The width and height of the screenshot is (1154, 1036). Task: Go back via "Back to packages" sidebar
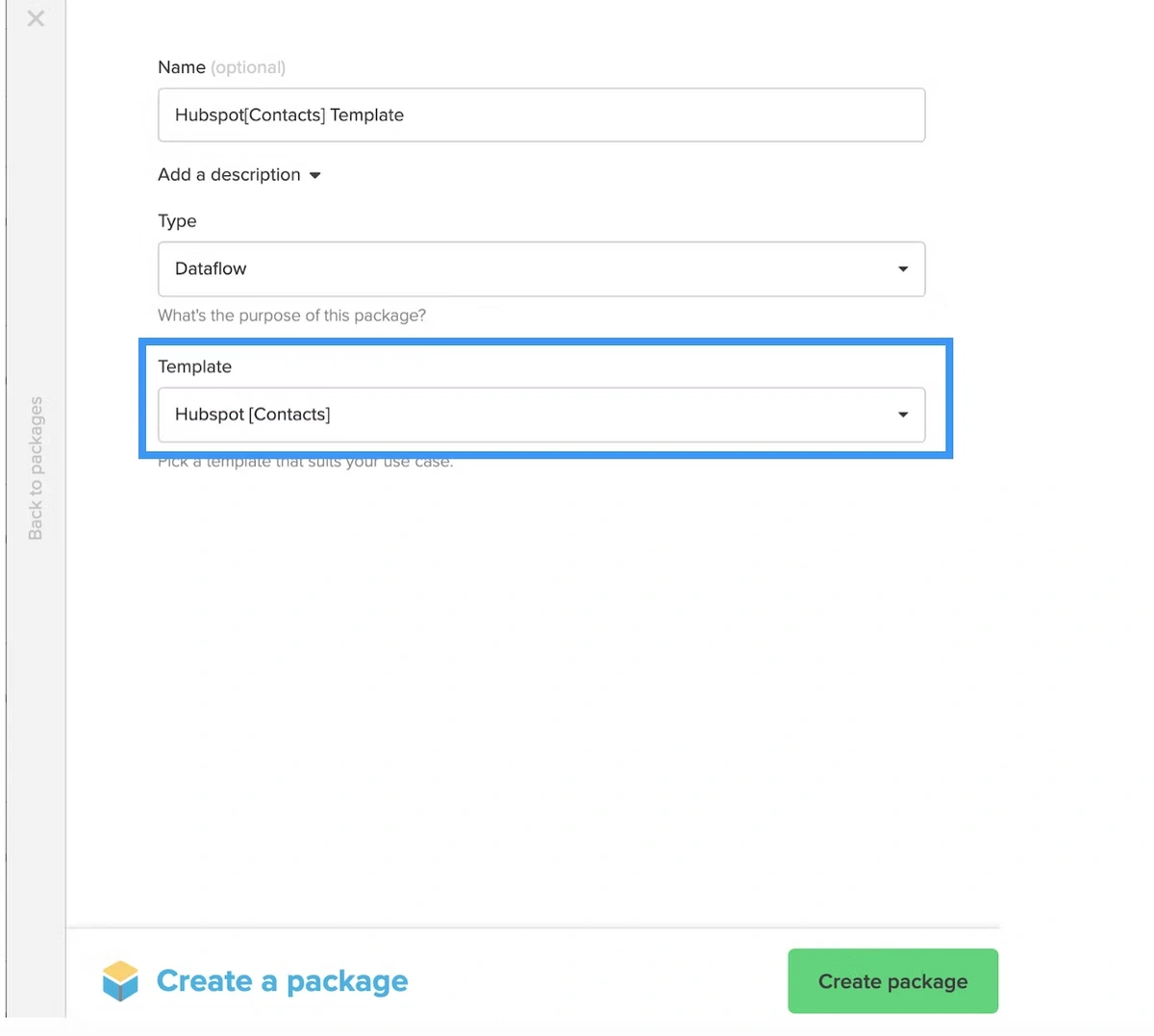36,468
